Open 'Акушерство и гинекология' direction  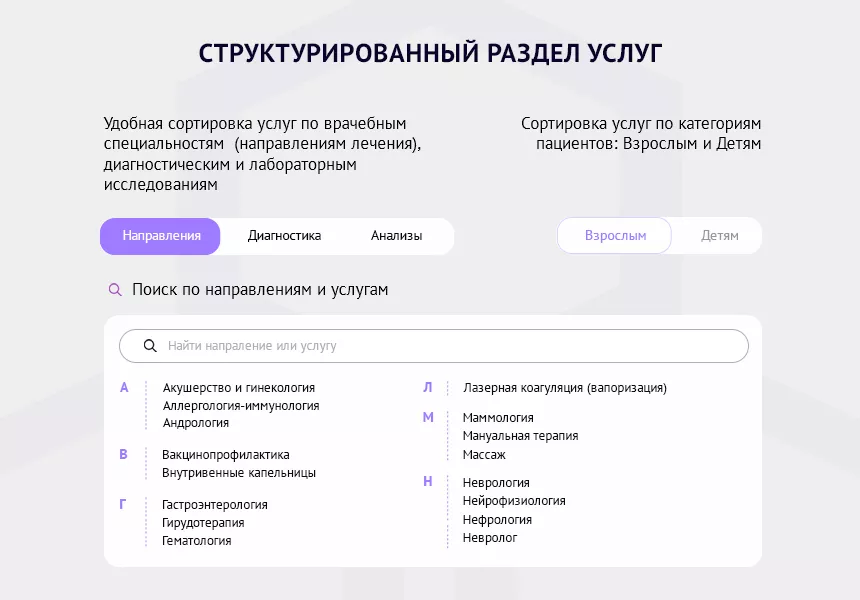click(239, 388)
